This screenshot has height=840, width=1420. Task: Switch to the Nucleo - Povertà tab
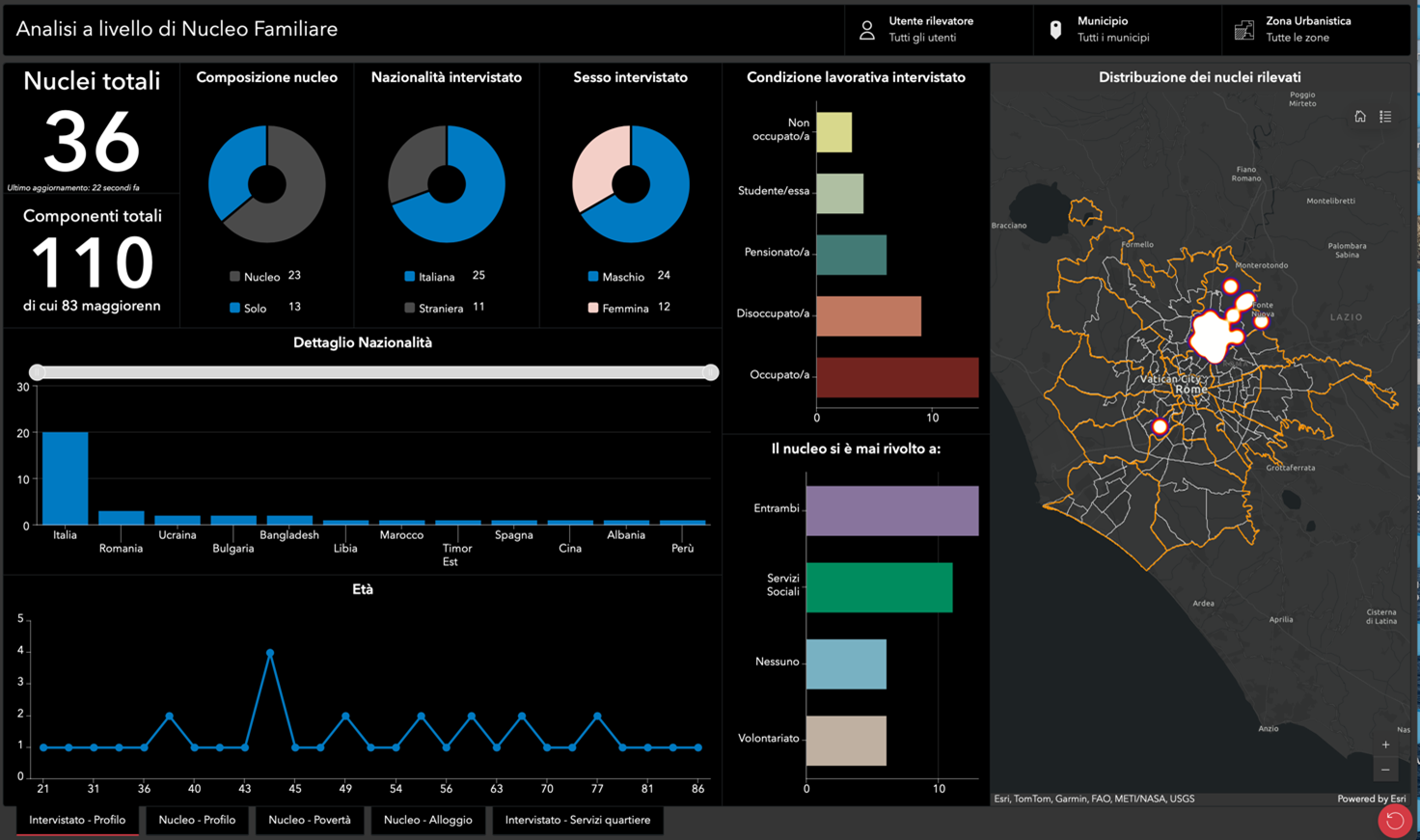coord(309,820)
